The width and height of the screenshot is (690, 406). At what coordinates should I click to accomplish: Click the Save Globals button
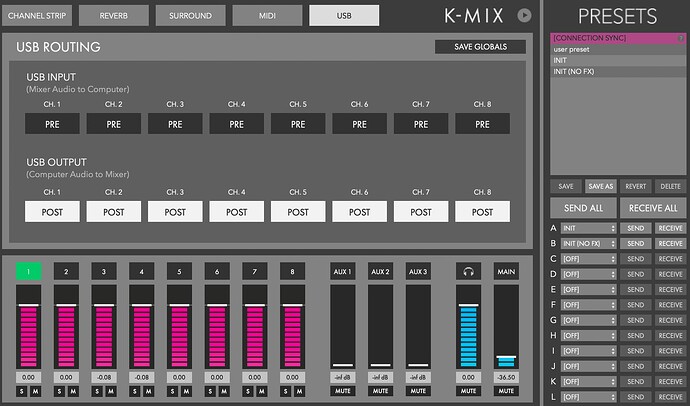481,47
